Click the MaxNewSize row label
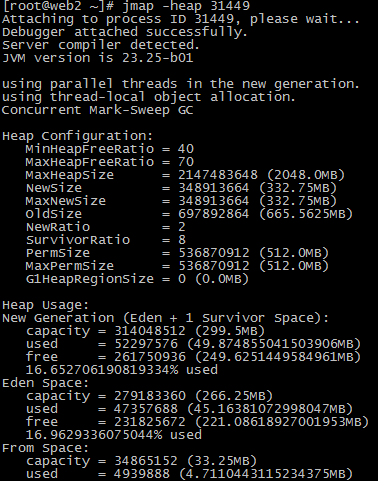The image size is (378, 481). [66, 201]
